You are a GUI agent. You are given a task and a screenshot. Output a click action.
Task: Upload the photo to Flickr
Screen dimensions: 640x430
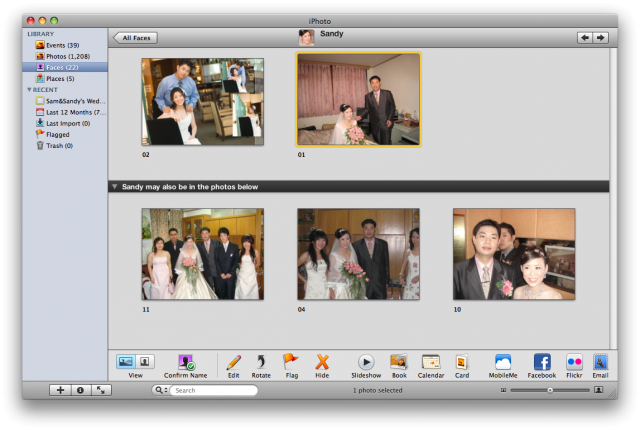coord(574,362)
